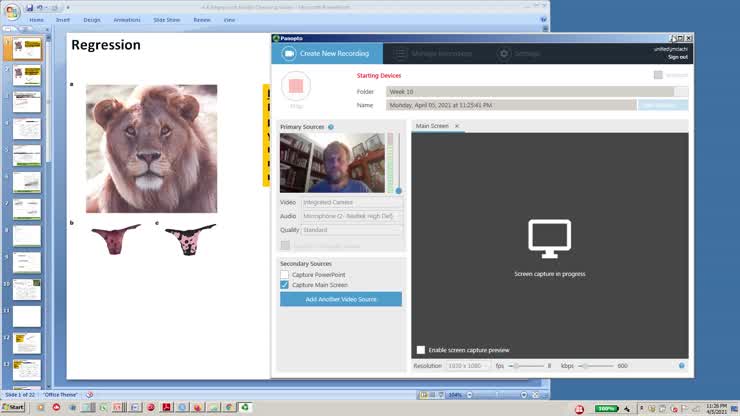The image size is (740, 416).
Task: Select slide 2 thumbnail
Action: 26,75
